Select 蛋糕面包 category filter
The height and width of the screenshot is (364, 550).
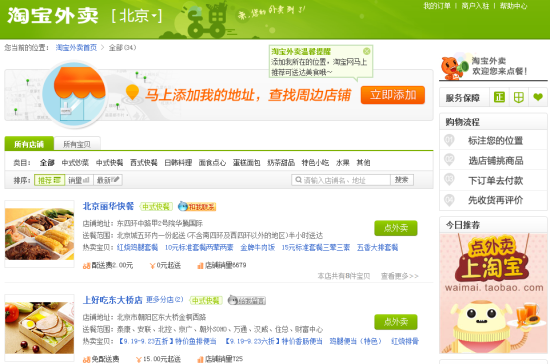point(247,163)
